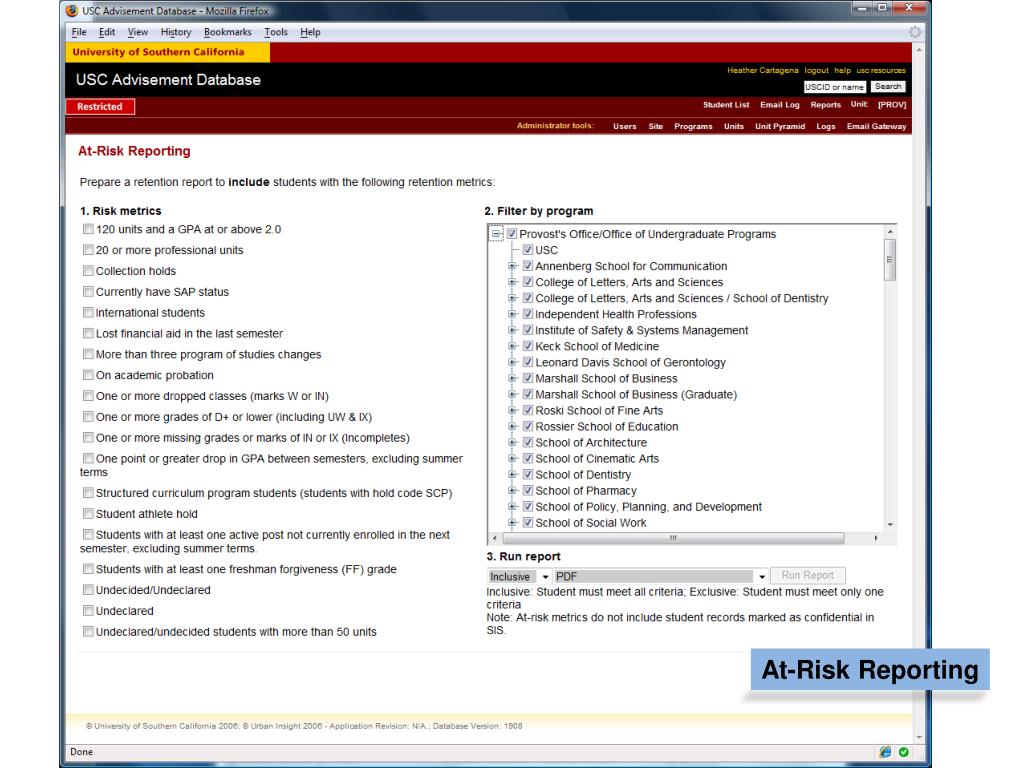The image size is (1024, 768).
Task: Check 'Lost financial aid in the last semester'
Action: (88, 334)
